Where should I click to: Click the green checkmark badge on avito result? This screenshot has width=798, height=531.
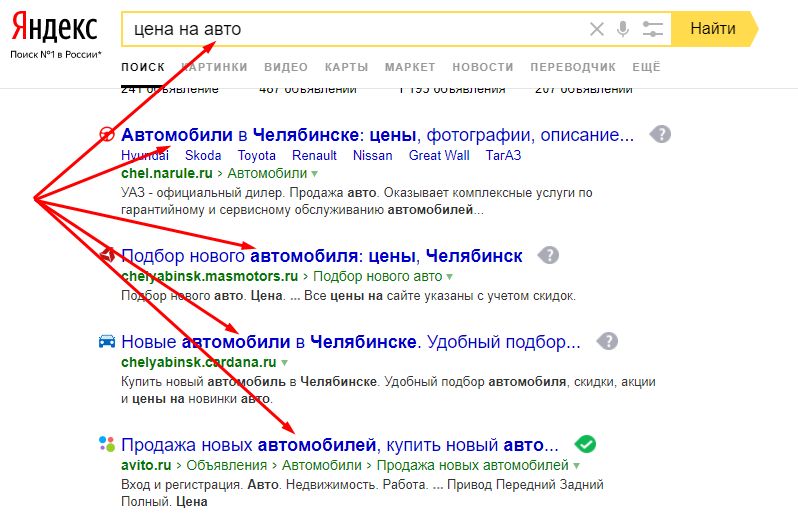click(x=585, y=444)
